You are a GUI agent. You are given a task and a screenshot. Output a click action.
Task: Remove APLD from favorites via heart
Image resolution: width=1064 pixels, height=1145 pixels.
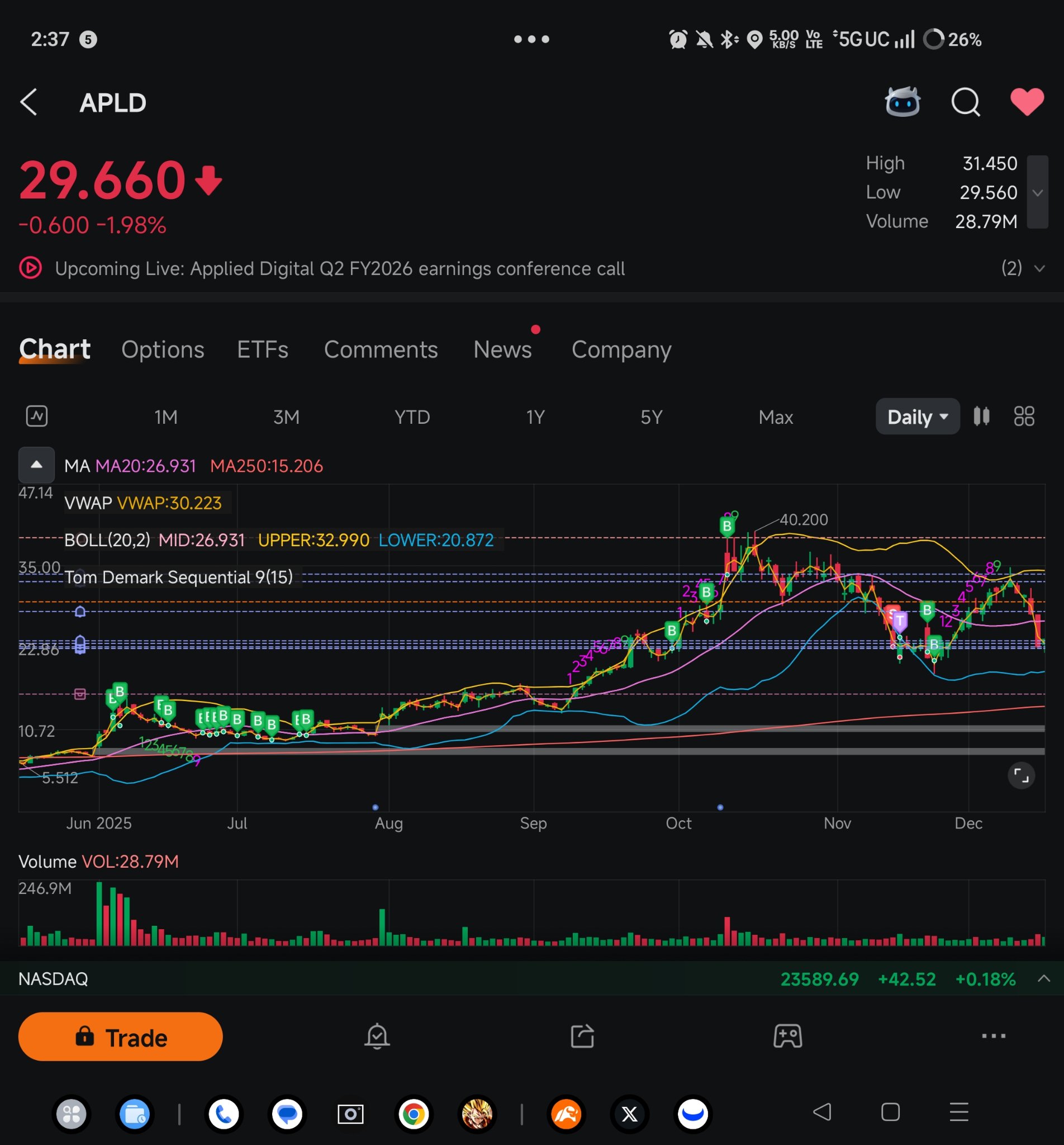point(1027,102)
